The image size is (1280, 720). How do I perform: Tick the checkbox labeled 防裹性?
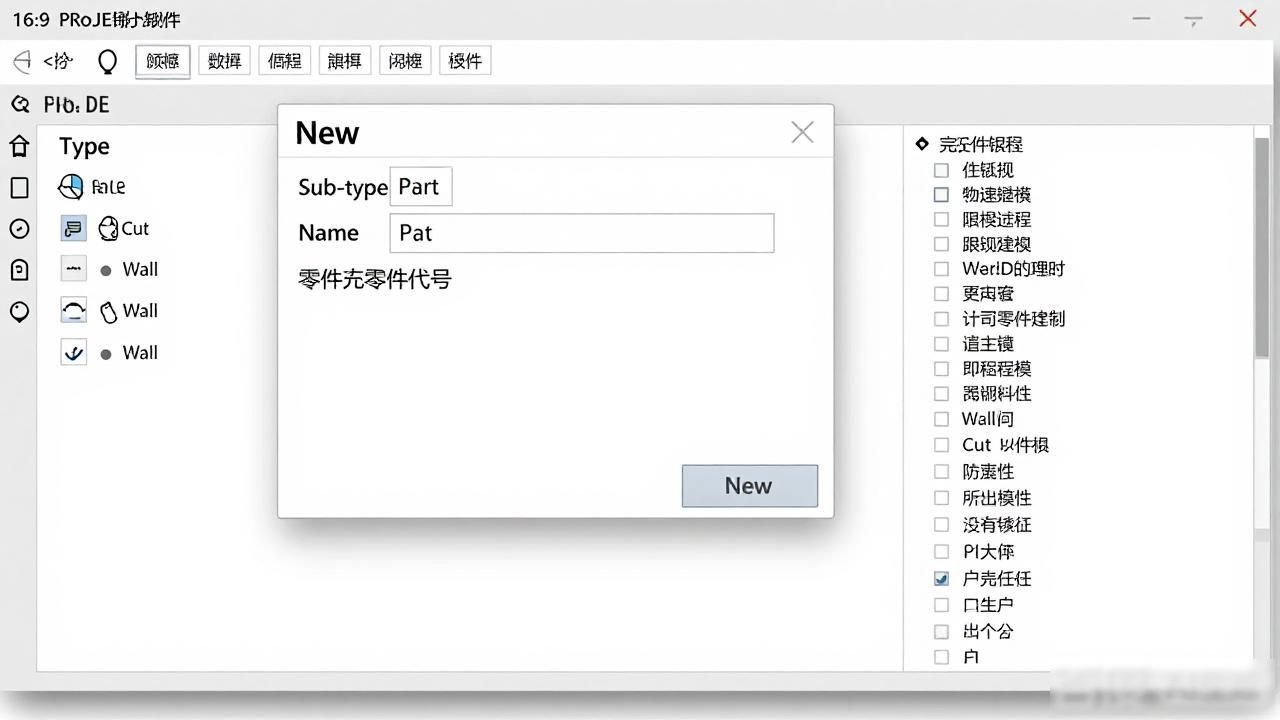point(941,471)
